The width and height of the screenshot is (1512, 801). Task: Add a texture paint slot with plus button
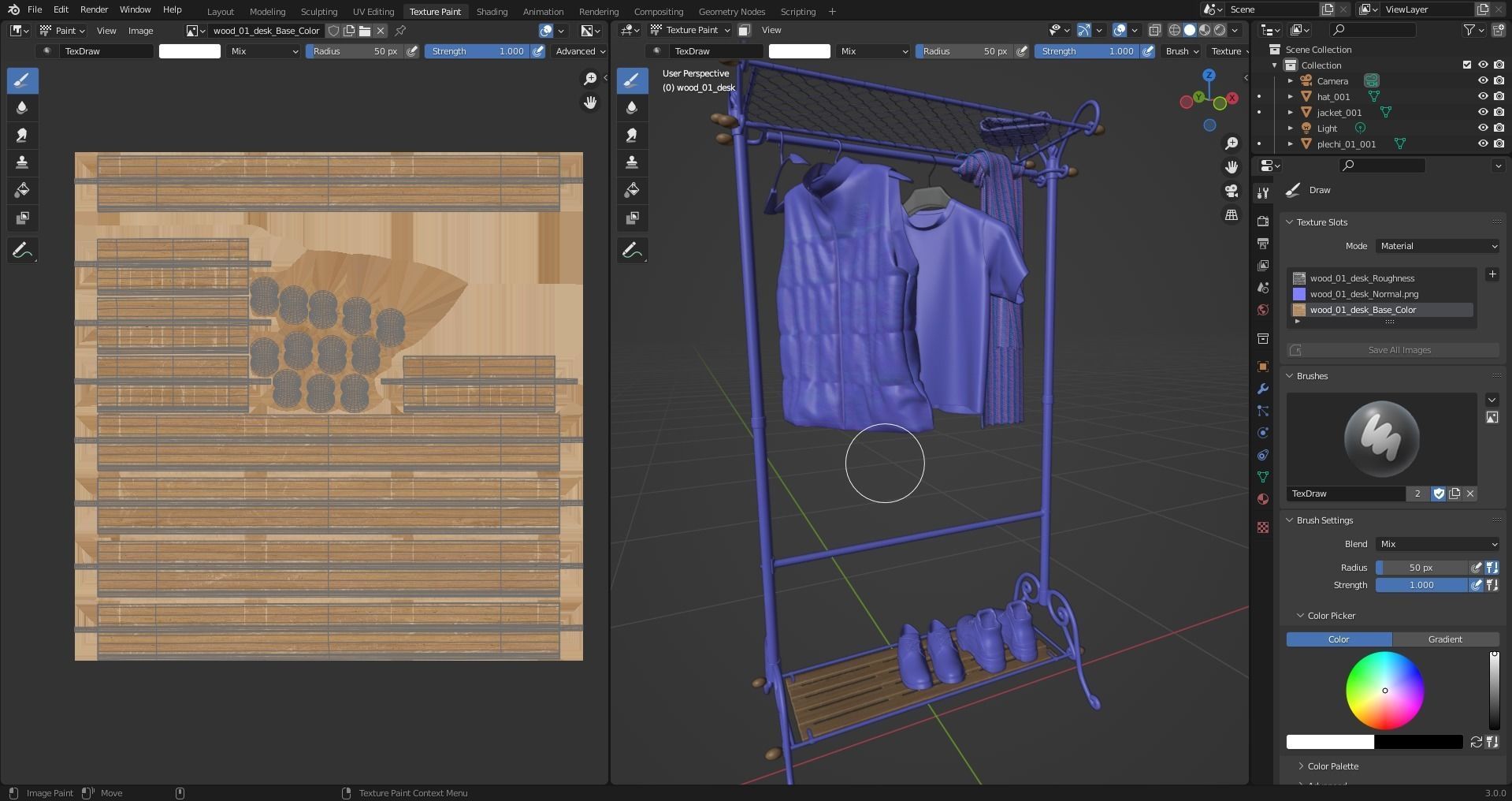tap(1492, 274)
